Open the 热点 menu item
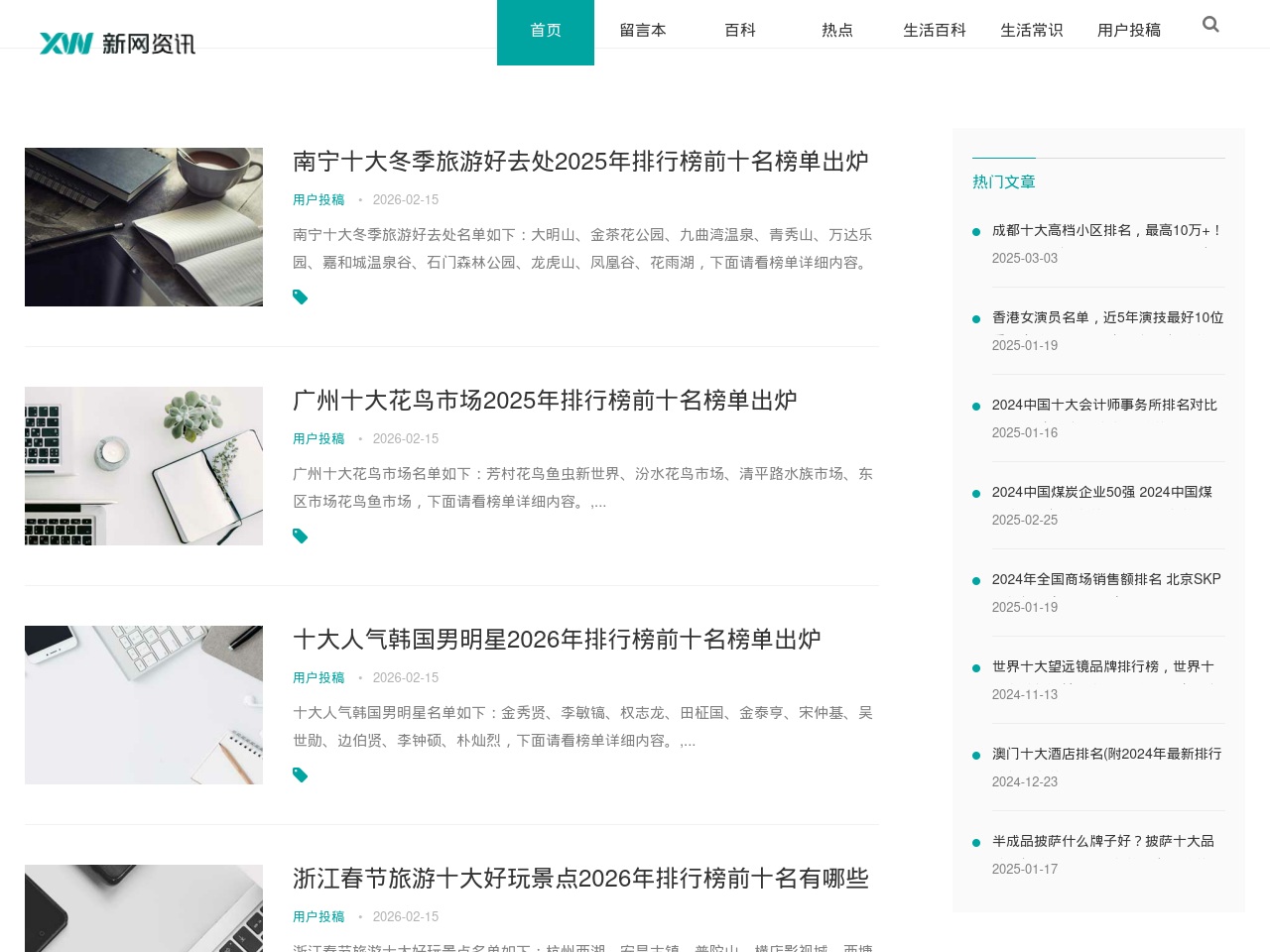Viewport: 1270px width, 952px height. 837,31
